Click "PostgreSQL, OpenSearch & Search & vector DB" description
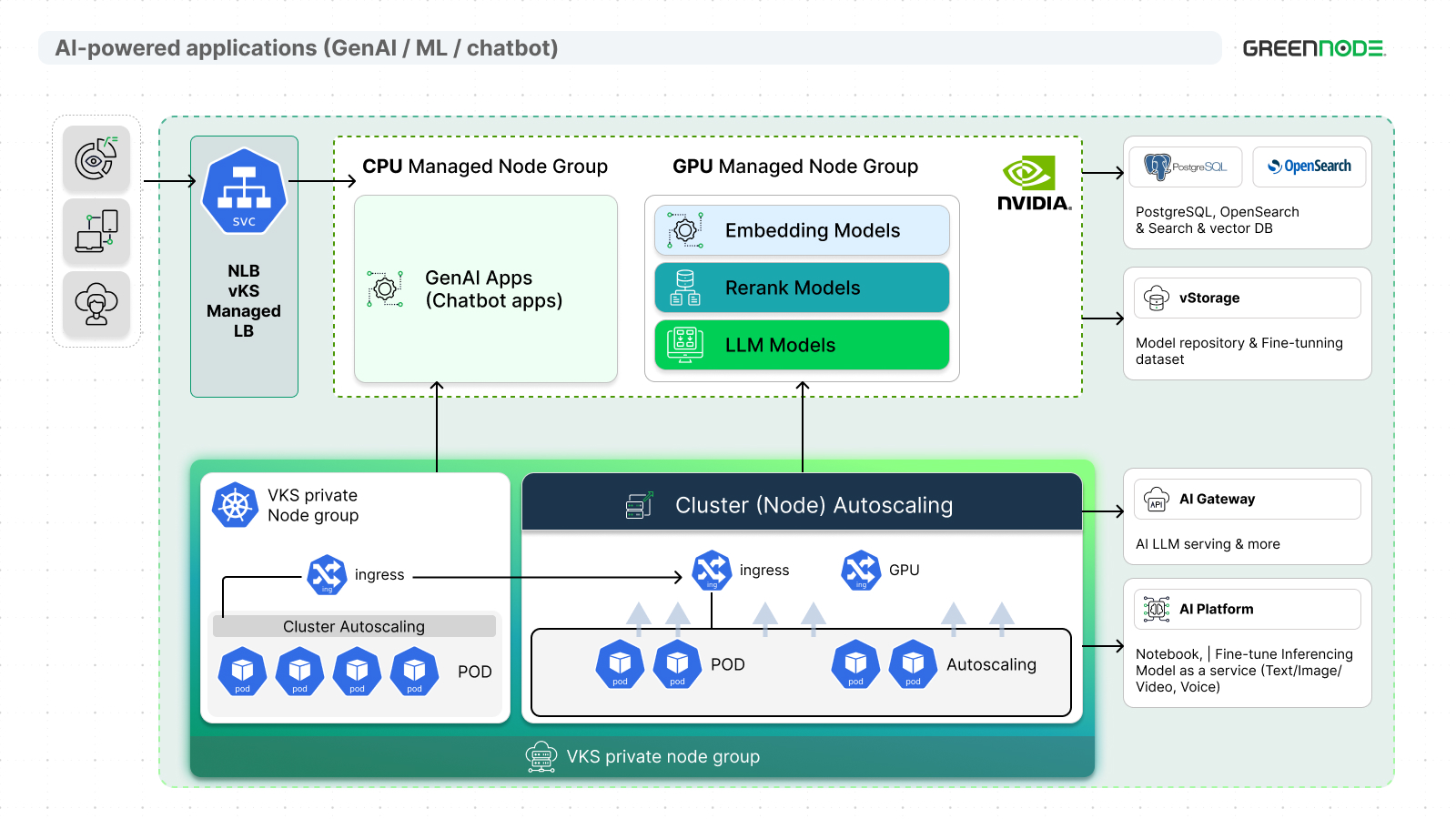The width and height of the screenshot is (1456, 819). point(1218,220)
